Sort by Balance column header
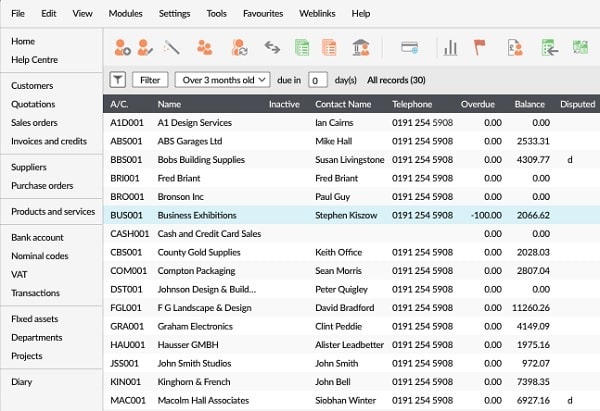 point(530,104)
